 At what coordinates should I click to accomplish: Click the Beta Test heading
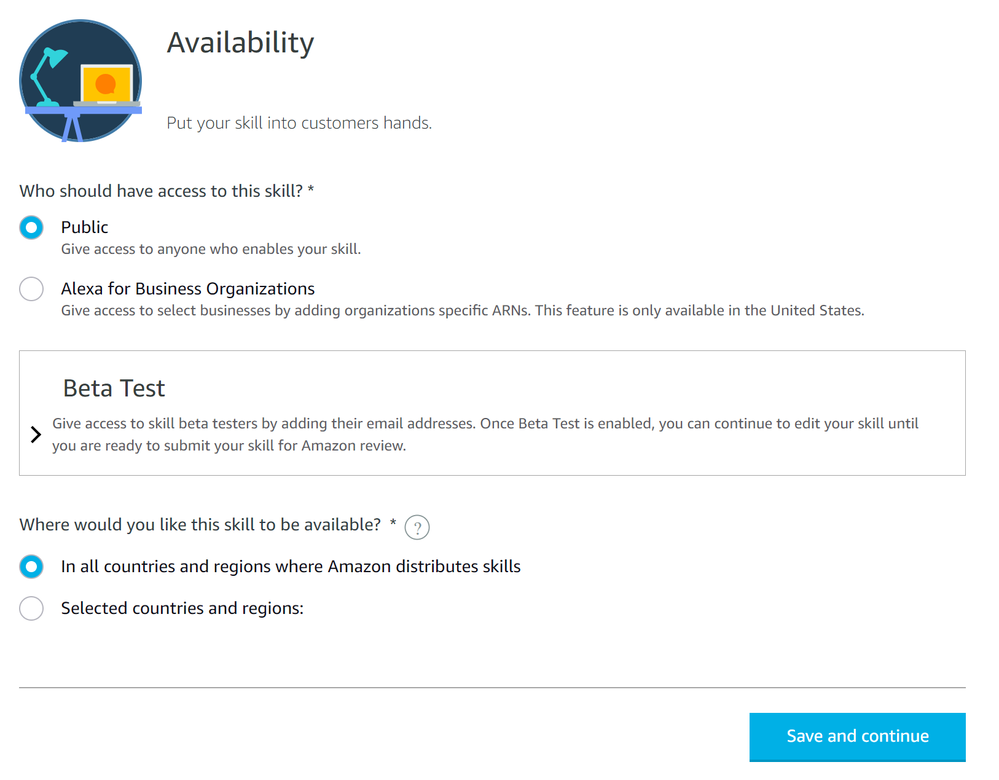[114, 388]
